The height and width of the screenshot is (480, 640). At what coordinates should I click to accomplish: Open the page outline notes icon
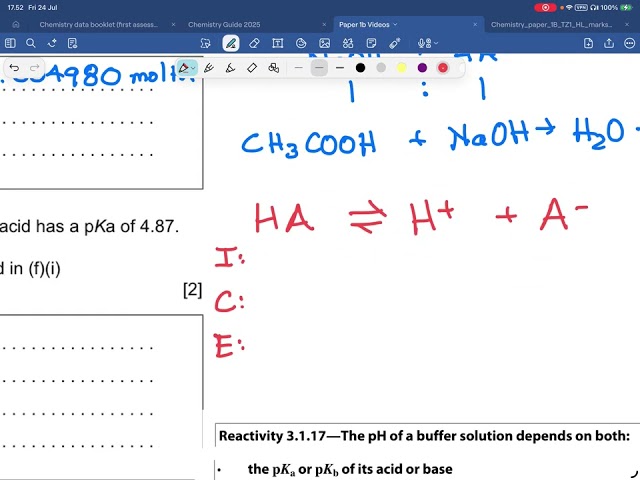click(73, 43)
